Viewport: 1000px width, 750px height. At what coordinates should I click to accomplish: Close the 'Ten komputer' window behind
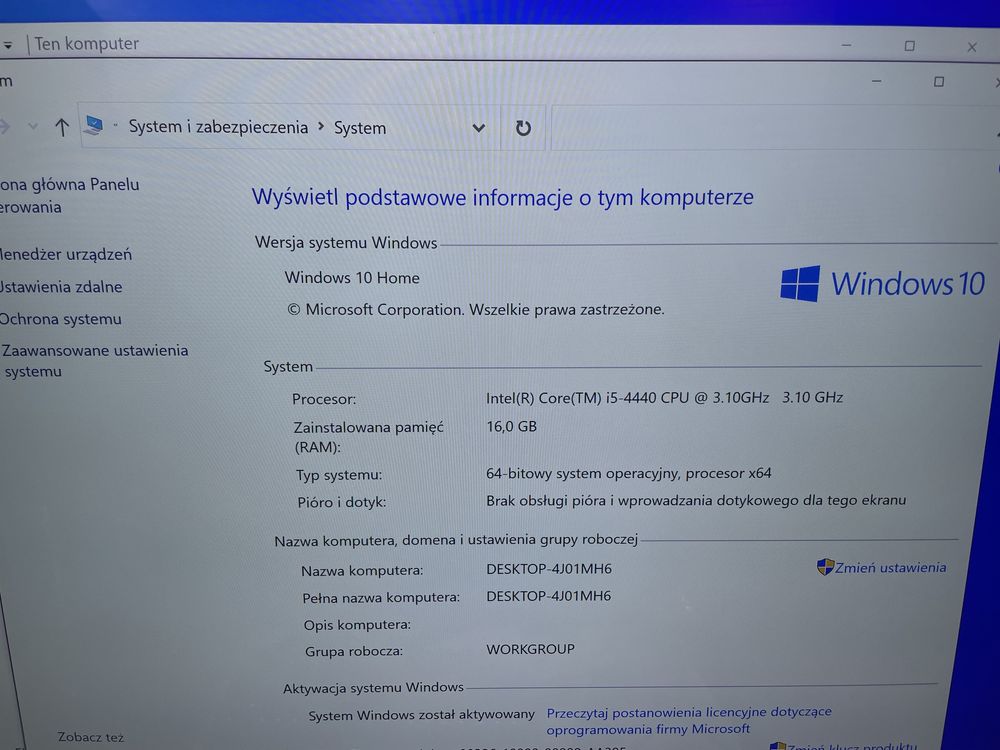(x=972, y=47)
